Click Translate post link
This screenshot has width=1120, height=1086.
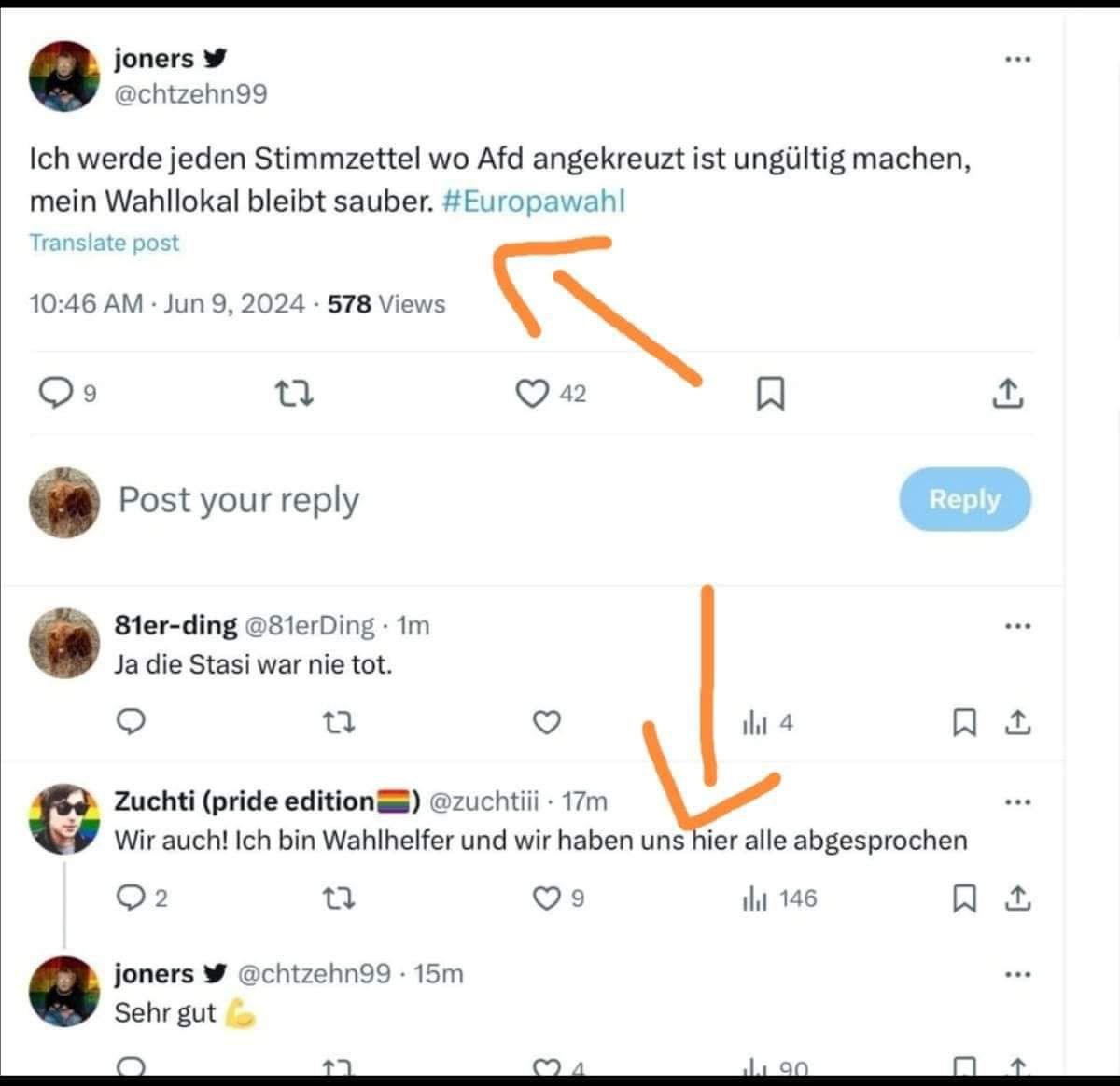(104, 243)
